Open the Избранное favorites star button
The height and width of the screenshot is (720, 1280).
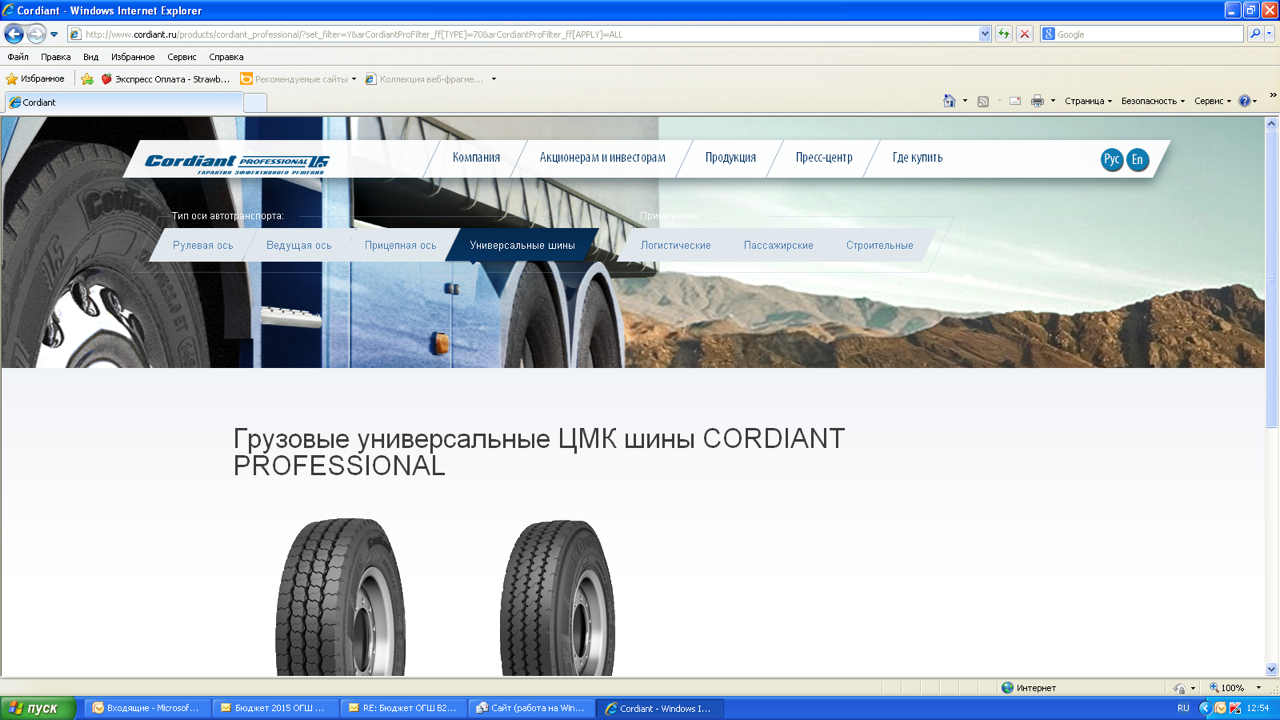pyautogui.click(x=36, y=79)
